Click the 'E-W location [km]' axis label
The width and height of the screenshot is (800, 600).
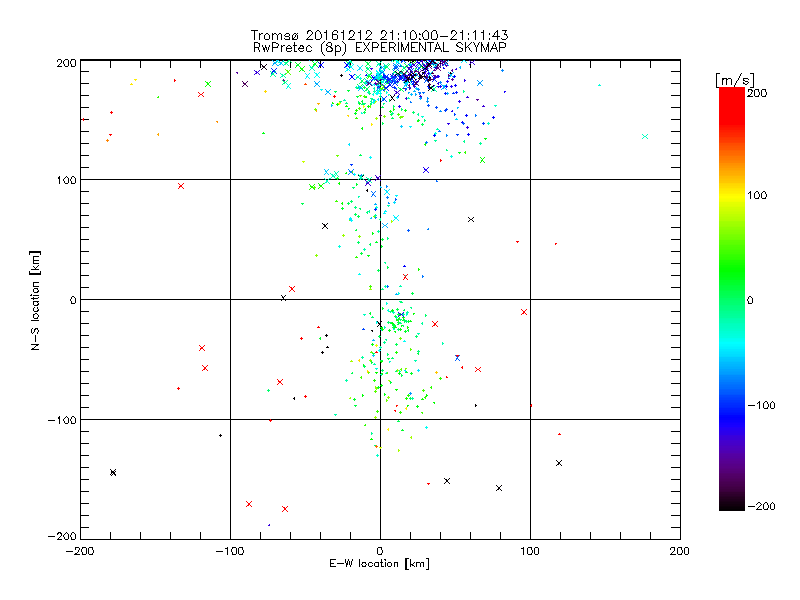tap(379, 564)
